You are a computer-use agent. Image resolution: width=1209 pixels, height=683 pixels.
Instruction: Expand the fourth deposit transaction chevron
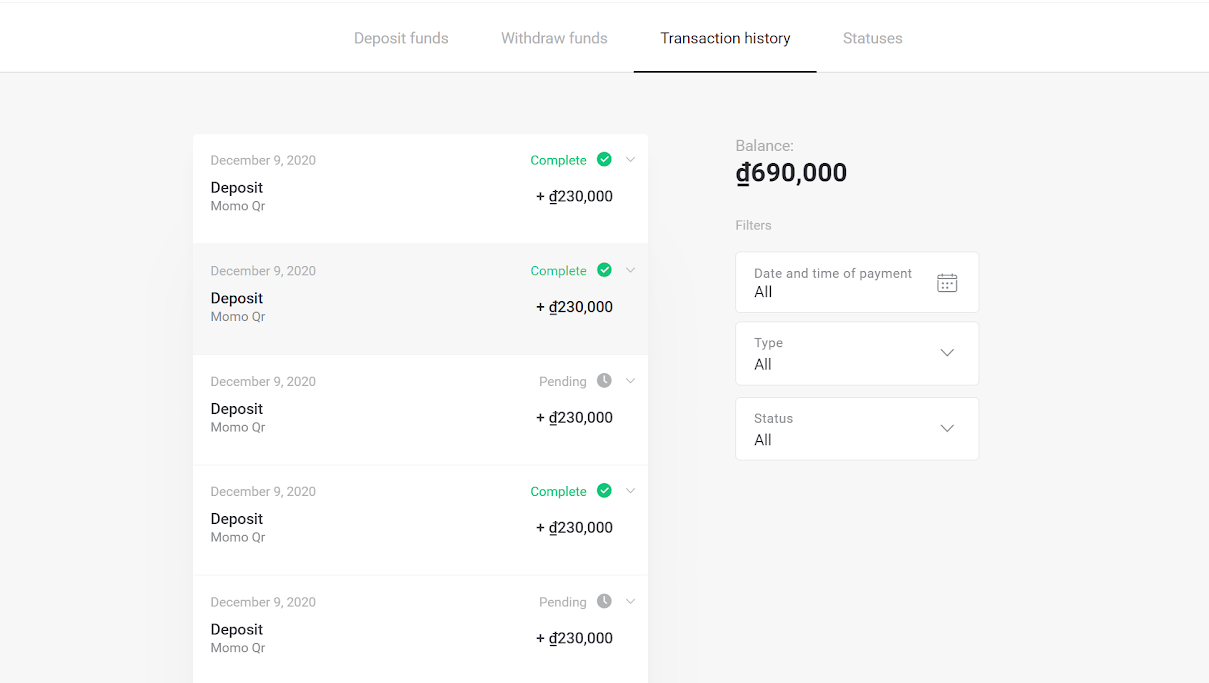coord(630,490)
